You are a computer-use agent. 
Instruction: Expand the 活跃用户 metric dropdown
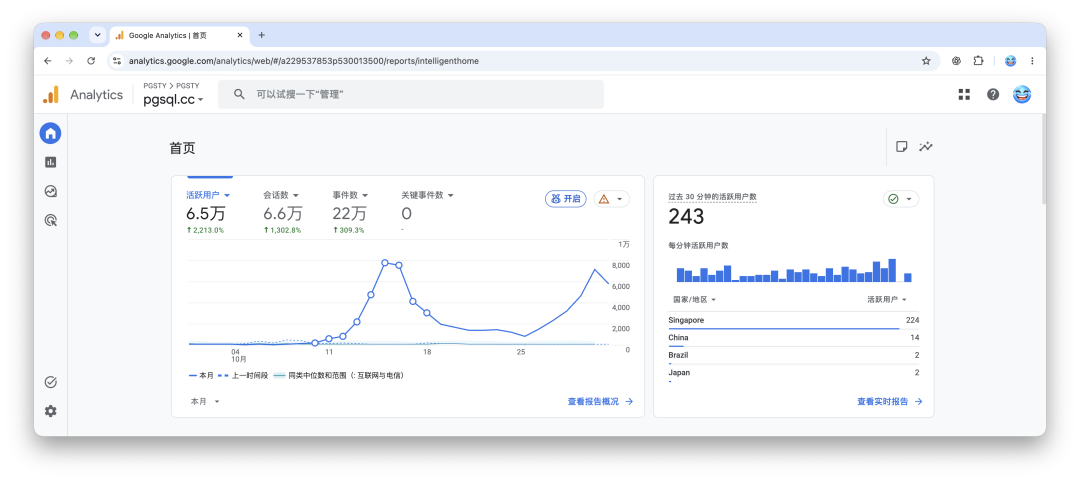[x=208, y=195]
